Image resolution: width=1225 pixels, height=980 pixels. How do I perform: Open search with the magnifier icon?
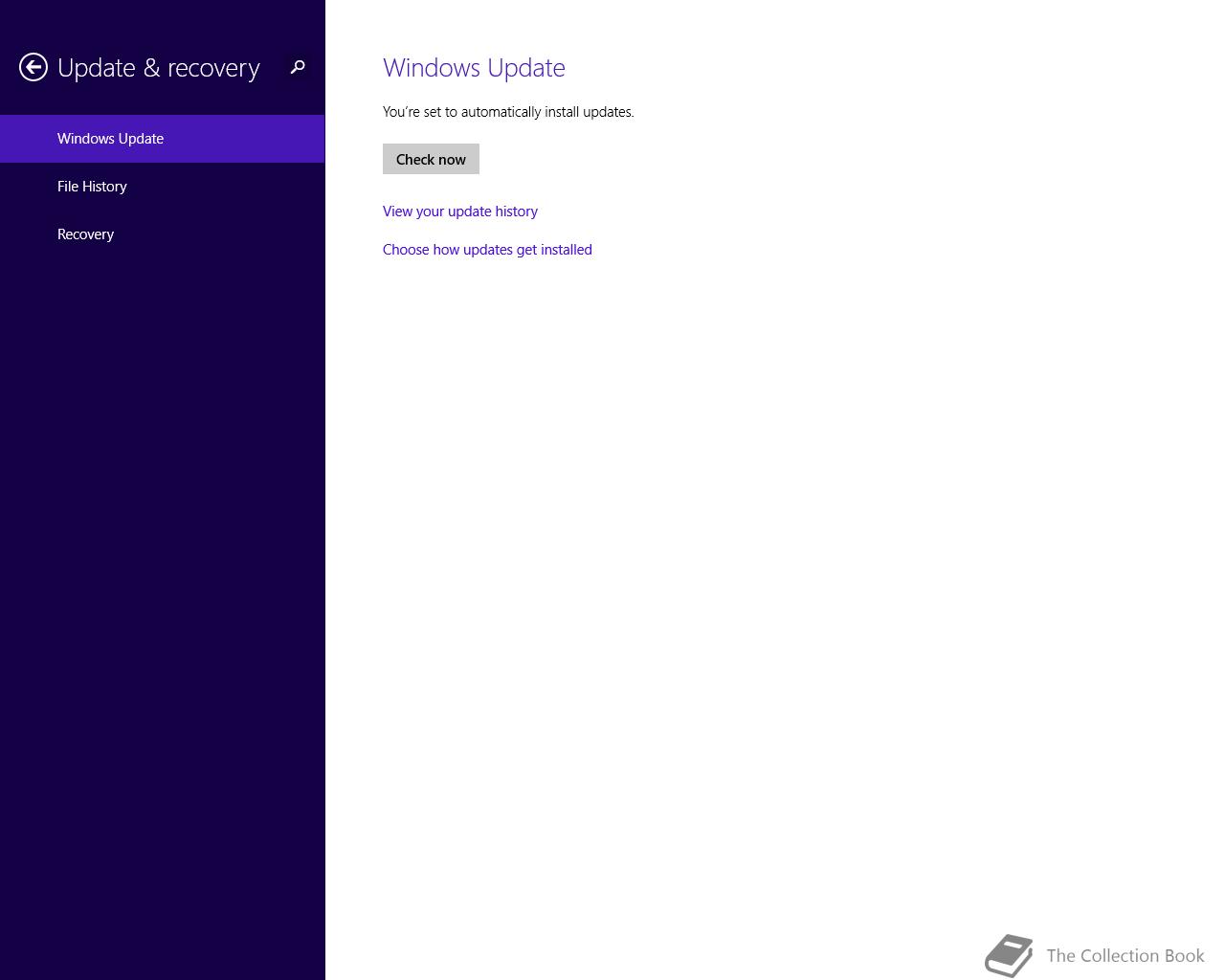click(298, 67)
